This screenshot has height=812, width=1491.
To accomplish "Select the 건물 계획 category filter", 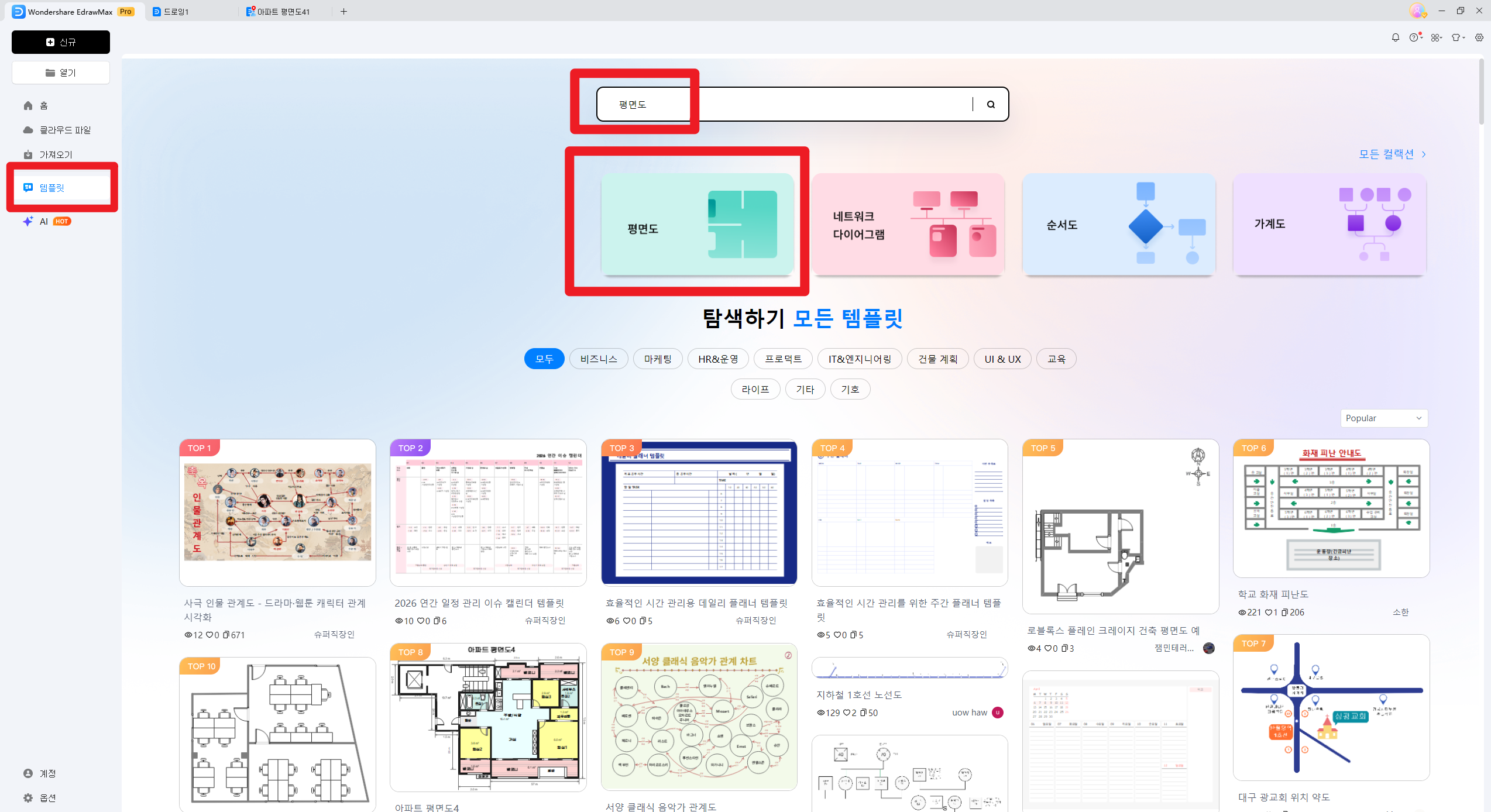I will (937, 359).
